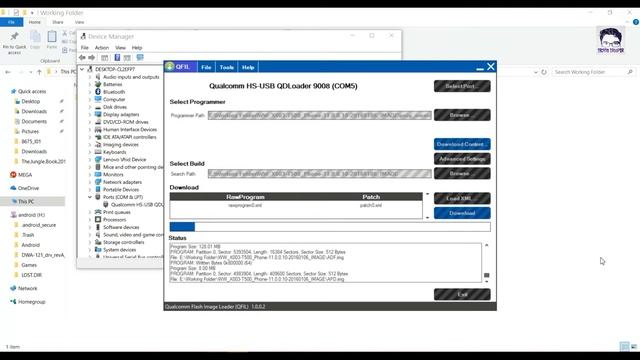Image resolution: width=640 pixels, height=360 pixels.
Task: Open Advanced Settings in QFIL
Action: click(462, 159)
